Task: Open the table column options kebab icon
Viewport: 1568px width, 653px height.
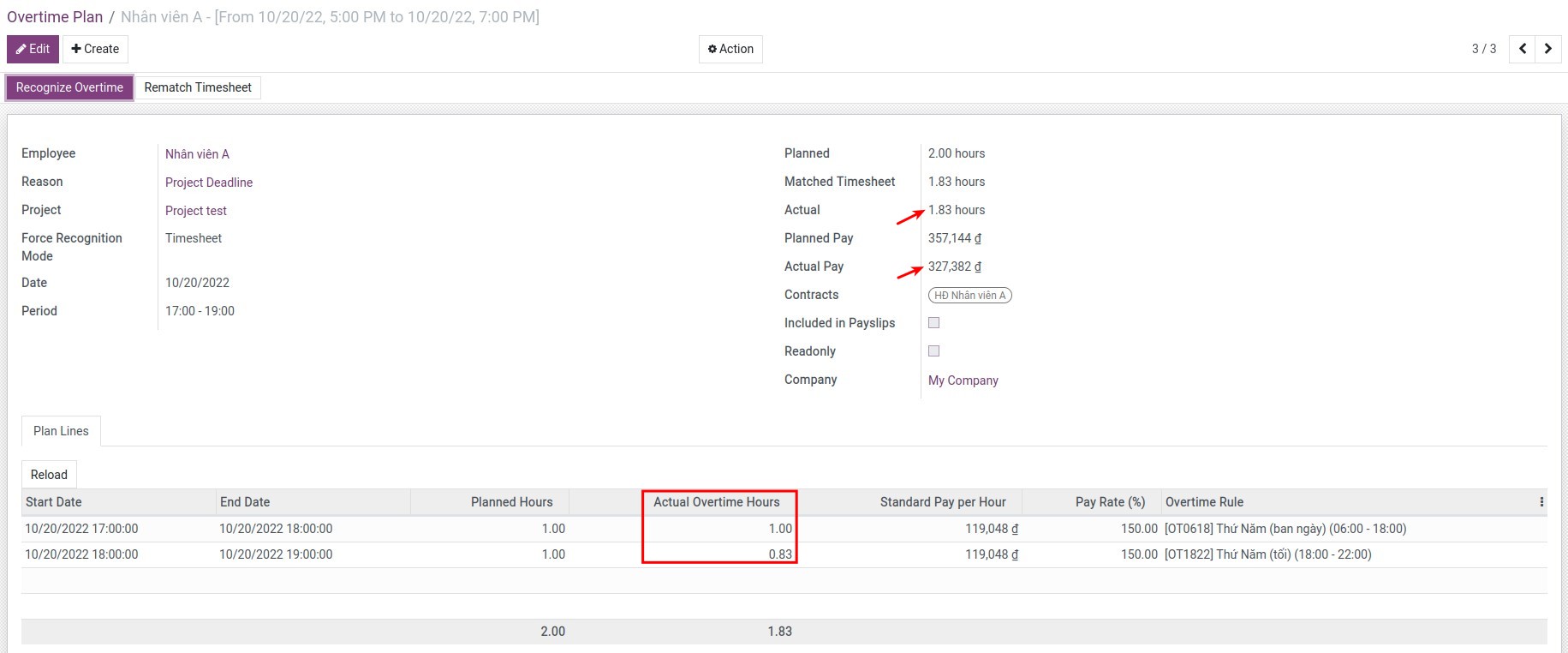Action: (1541, 502)
